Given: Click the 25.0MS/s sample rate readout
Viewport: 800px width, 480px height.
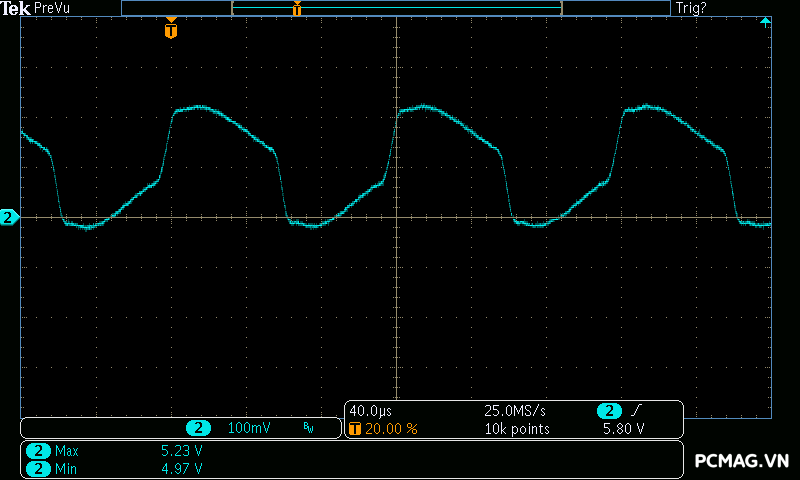Looking at the screenshot, I should click(x=514, y=411).
